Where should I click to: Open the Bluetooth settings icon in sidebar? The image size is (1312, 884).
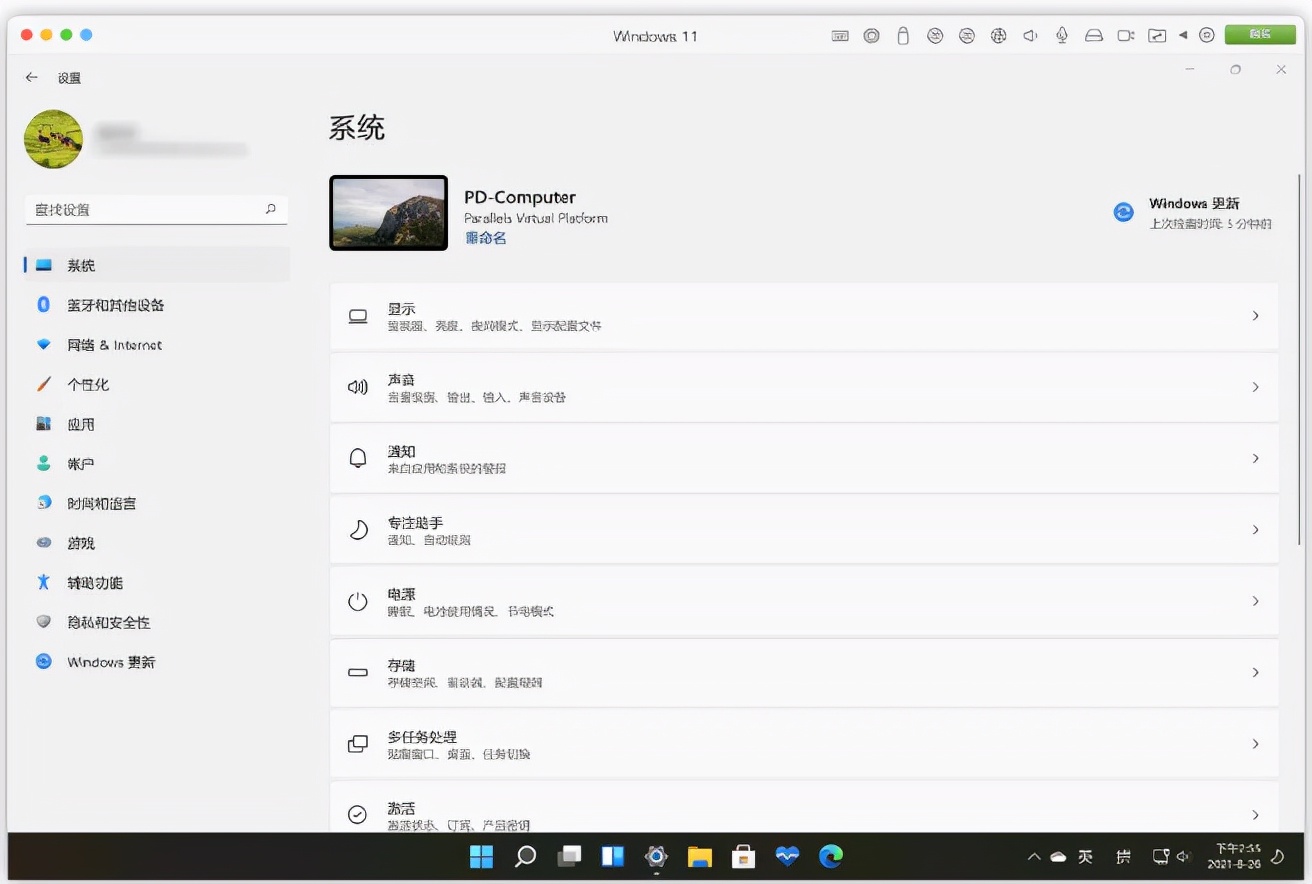pyautogui.click(x=43, y=305)
